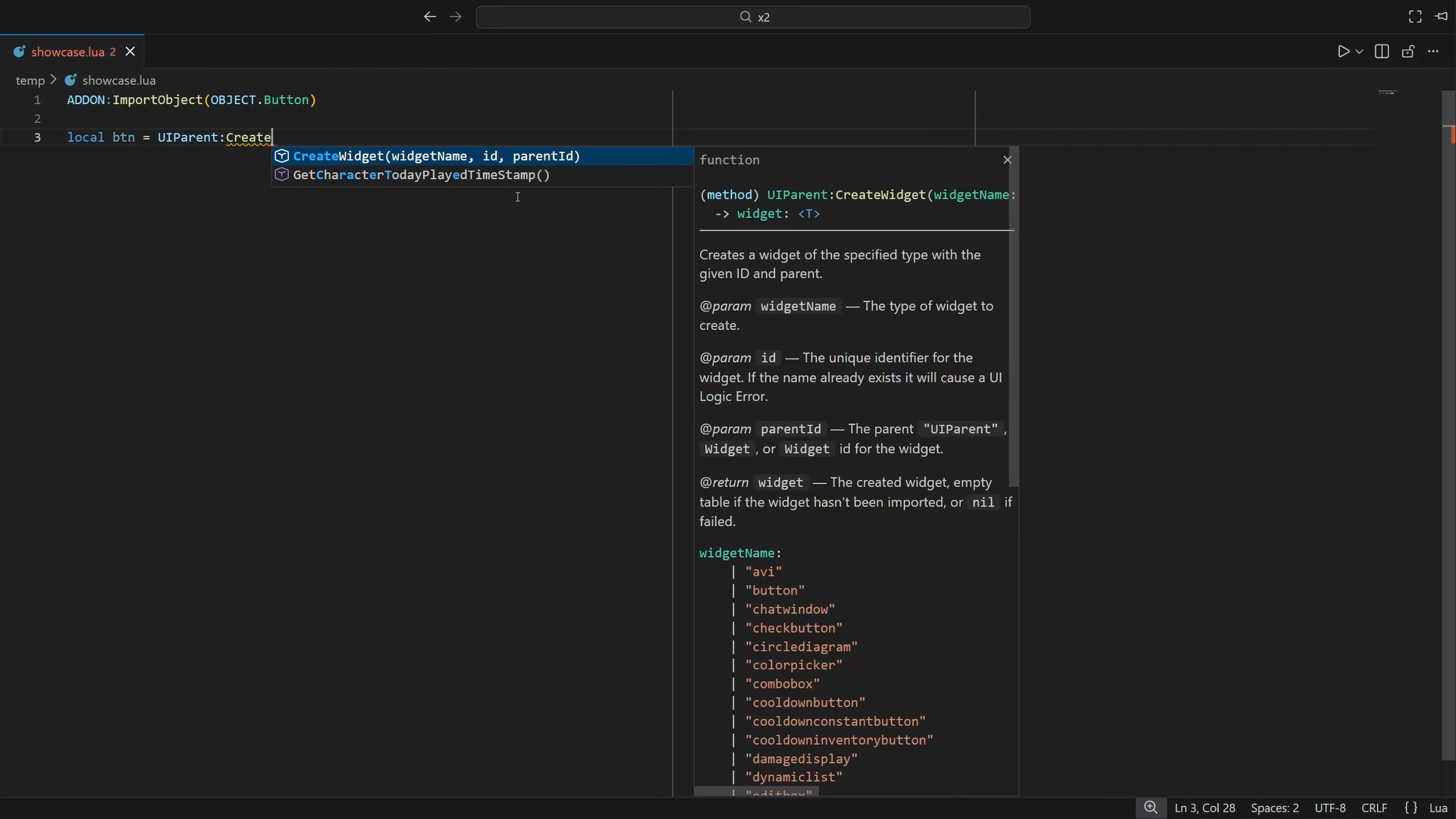Change end of line sequence CRLF
Viewport: 1456px width, 819px height.
pyautogui.click(x=1374, y=808)
